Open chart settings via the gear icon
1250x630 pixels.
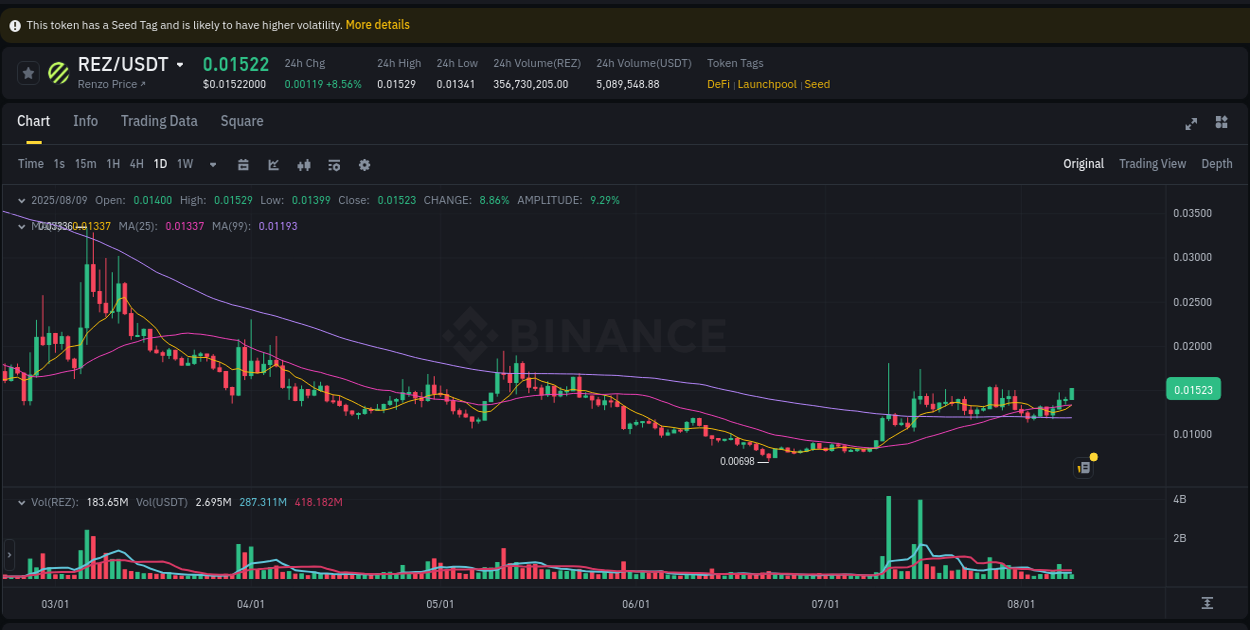364,164
